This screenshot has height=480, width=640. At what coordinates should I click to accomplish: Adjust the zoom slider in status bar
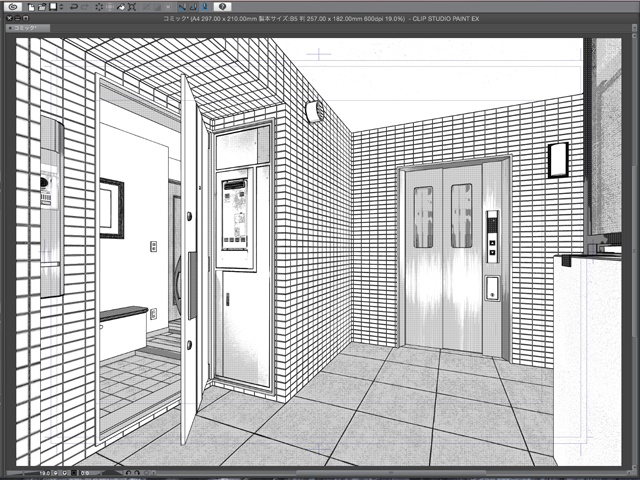(23, 473)
